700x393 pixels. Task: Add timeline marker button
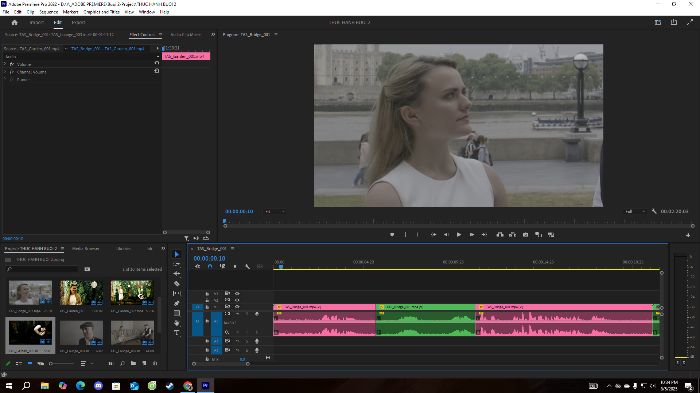[235, 267]
